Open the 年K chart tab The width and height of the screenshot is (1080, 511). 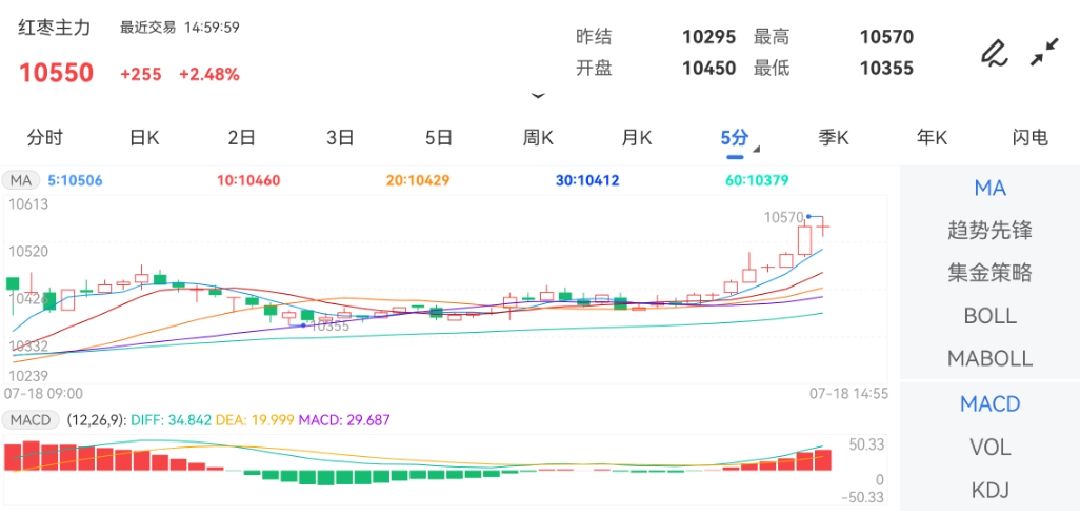[x=932, y=137]
